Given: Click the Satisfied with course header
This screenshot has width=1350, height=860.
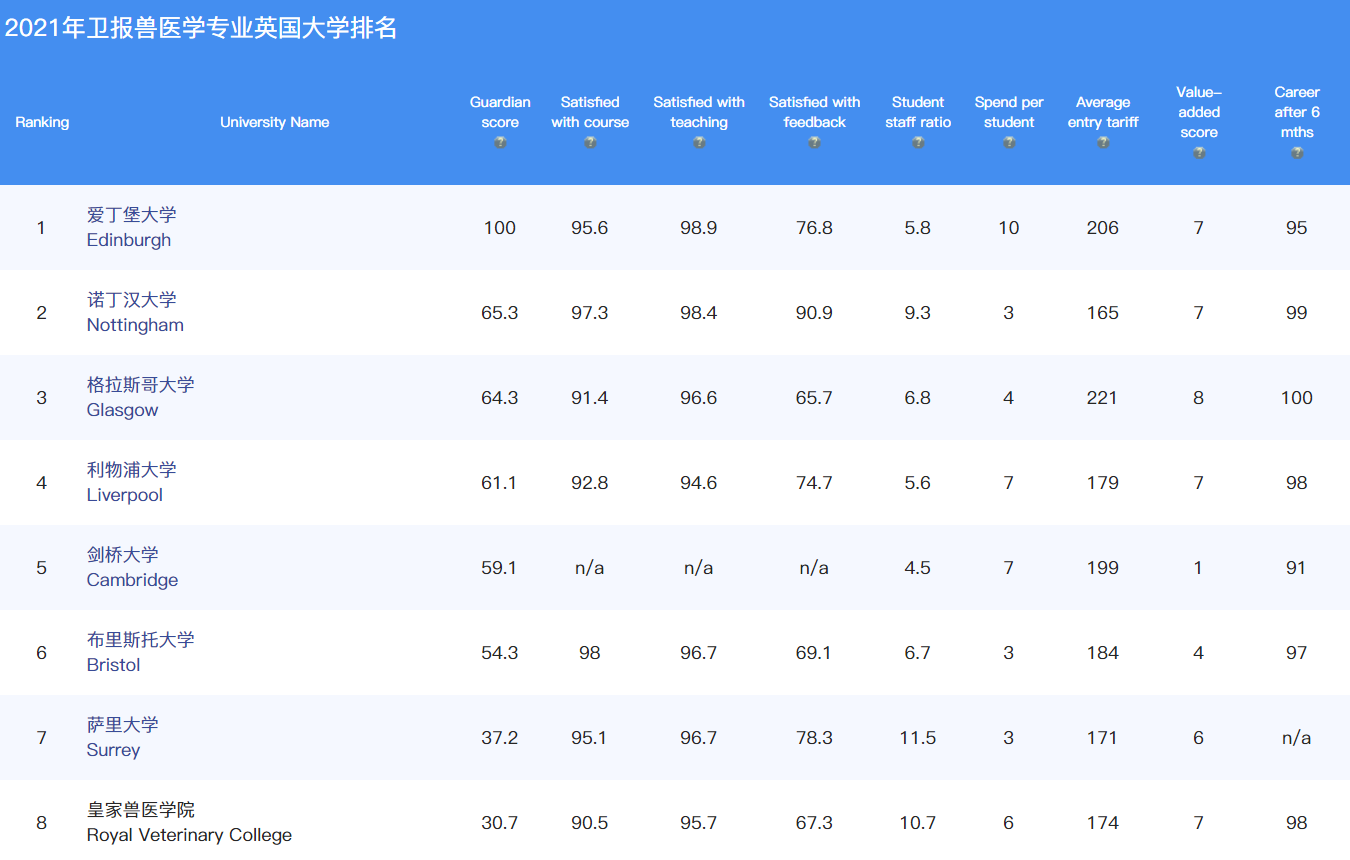Looking at the screenshot, I should 590,112.
